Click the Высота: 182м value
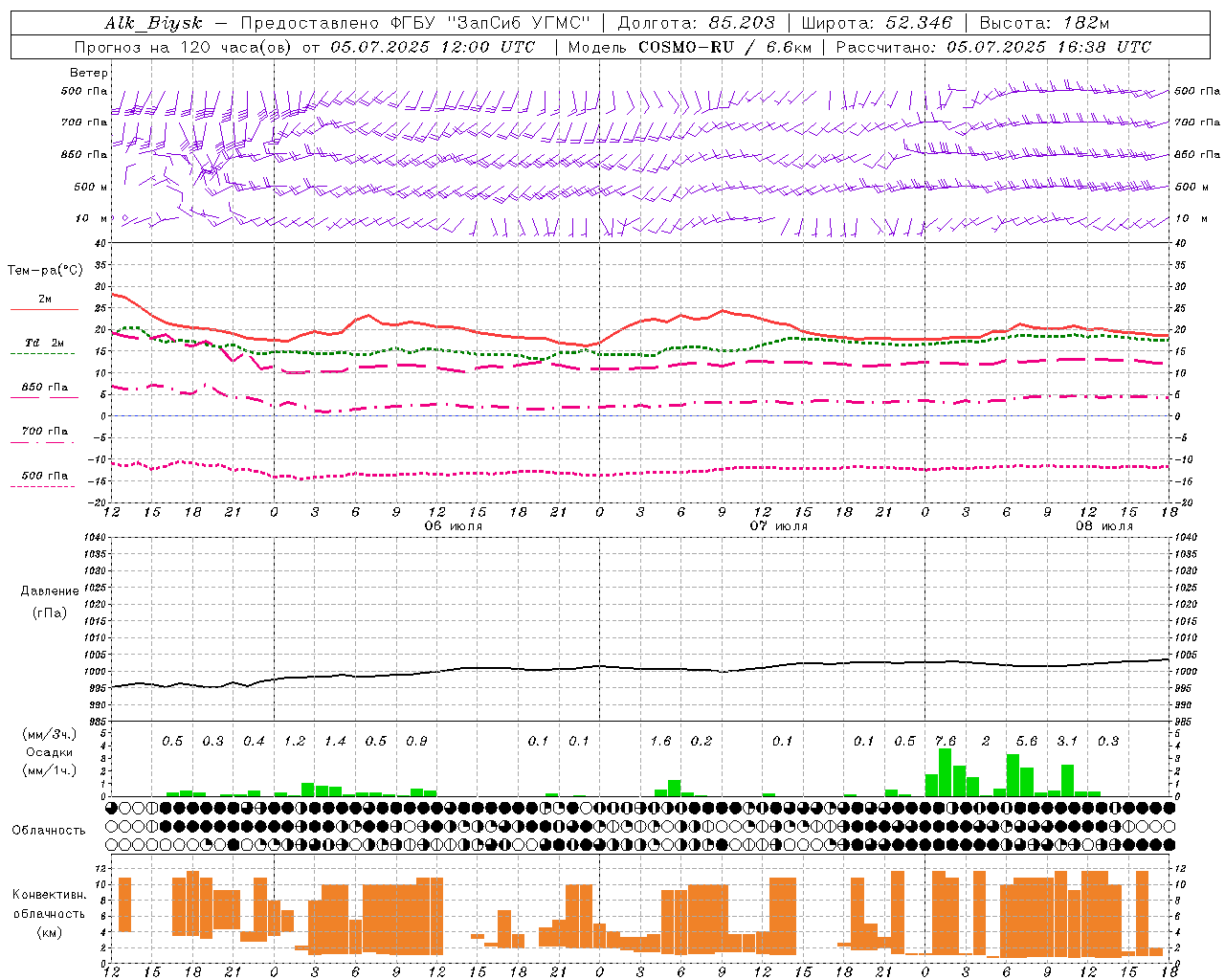 point(1044,24)
